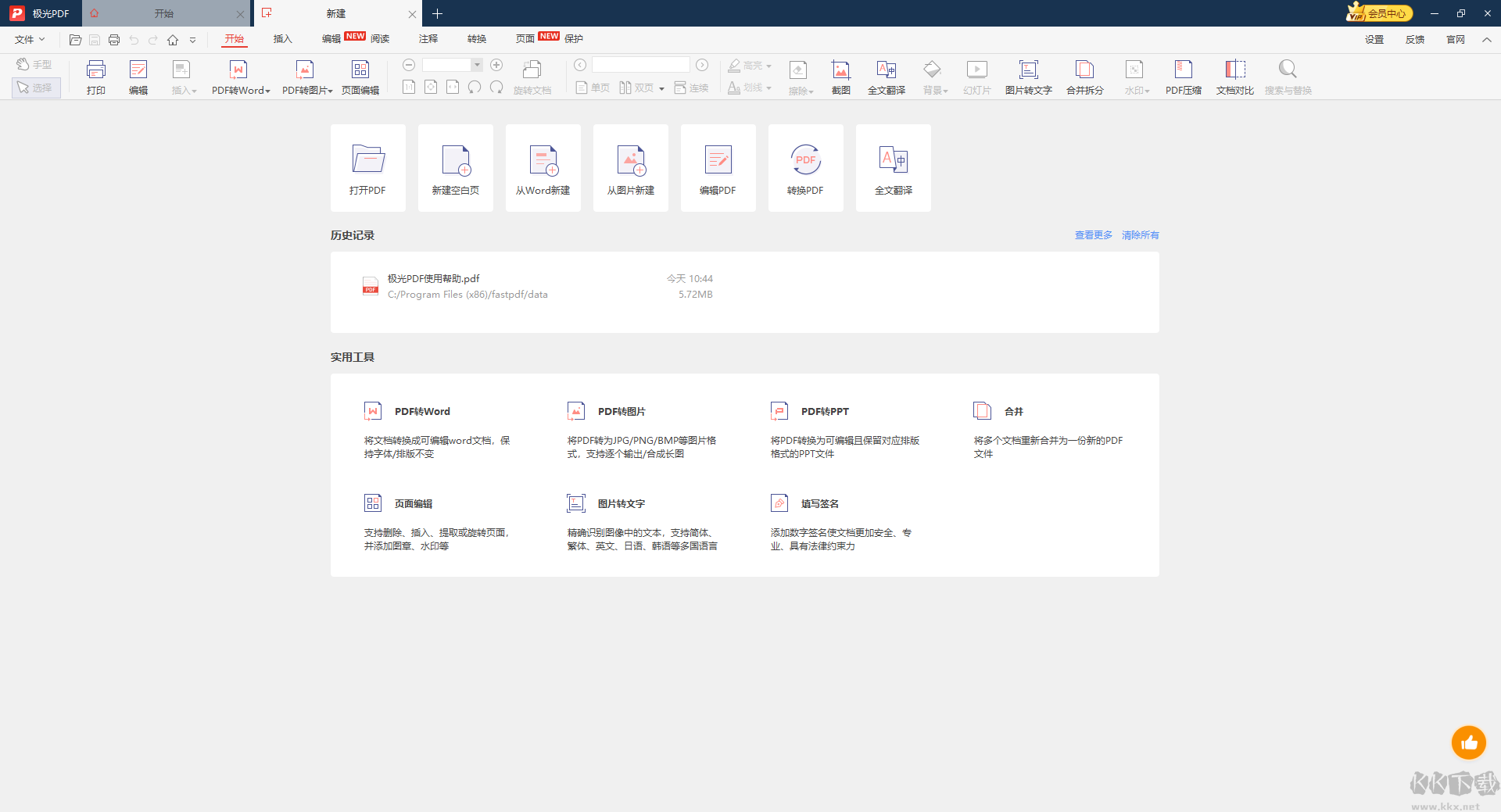This screenshot has width=1501, height=812.
Task: Click the open folder quick-access icon
Action: coord(75,40)
